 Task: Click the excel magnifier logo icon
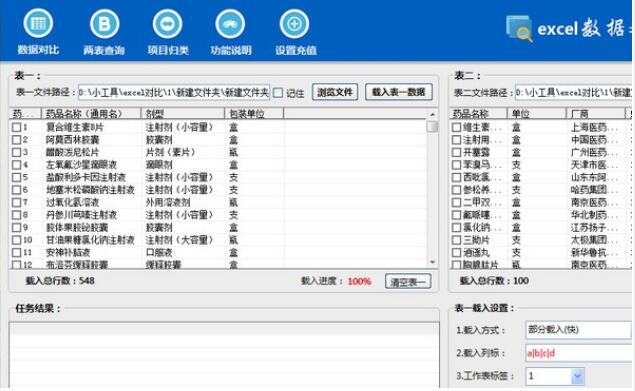519,28
